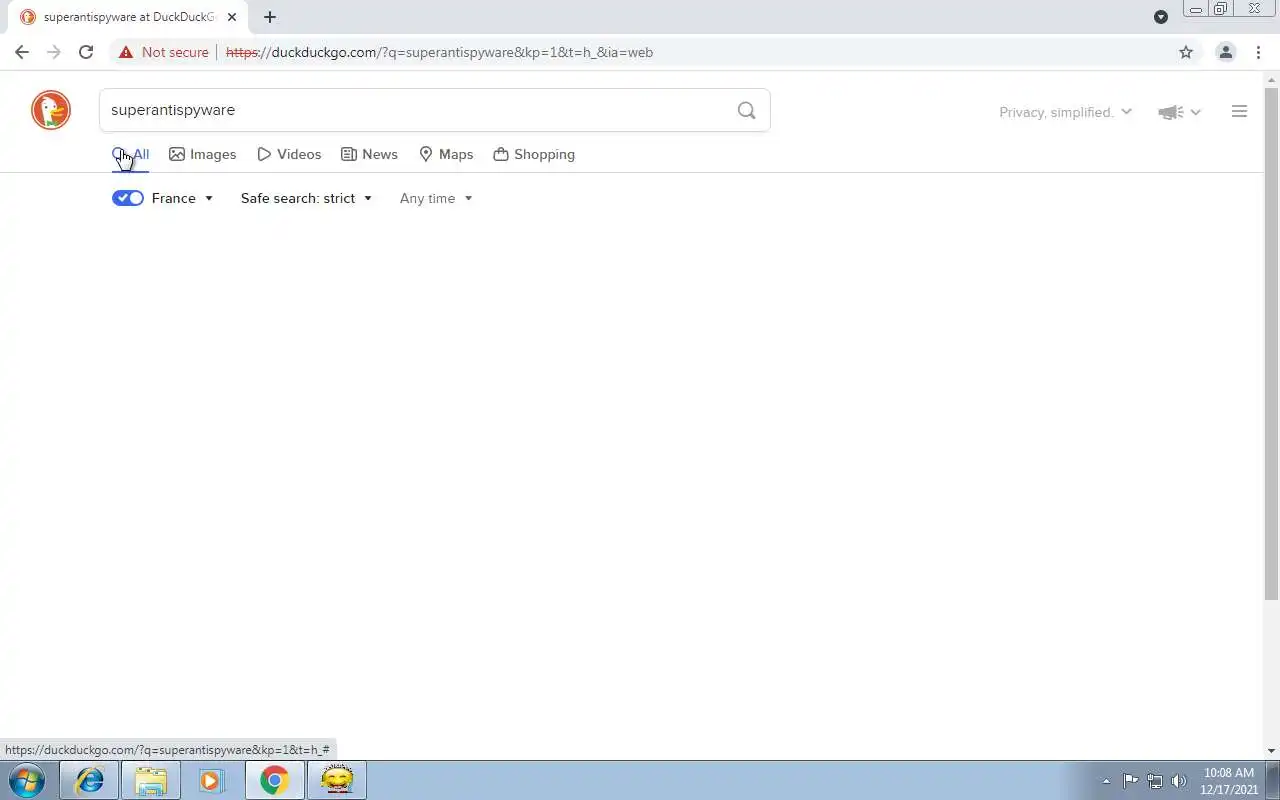The height and width of the screenshot is (800, 1280).
Task: Open the France region dropdown
Action: [183, 198]
